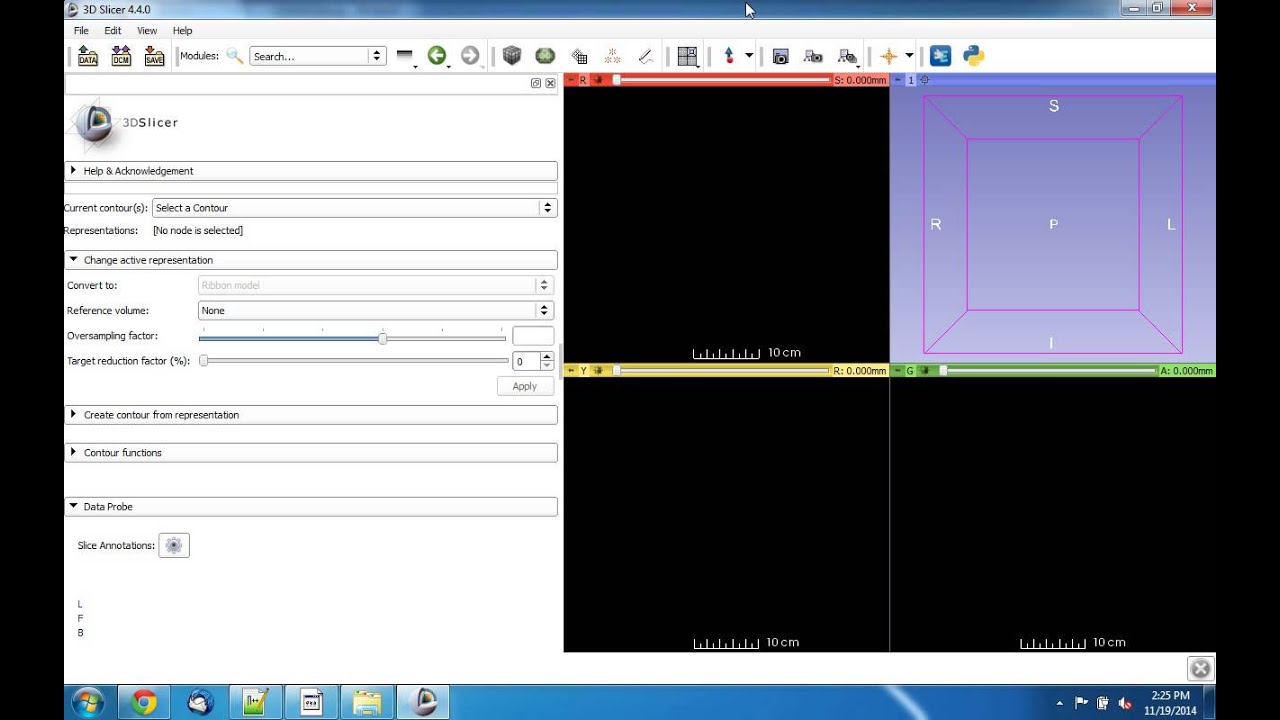Click the grey forward module arrow
The width and height of the screenshot is (1280, 720).
coord(470,56)
